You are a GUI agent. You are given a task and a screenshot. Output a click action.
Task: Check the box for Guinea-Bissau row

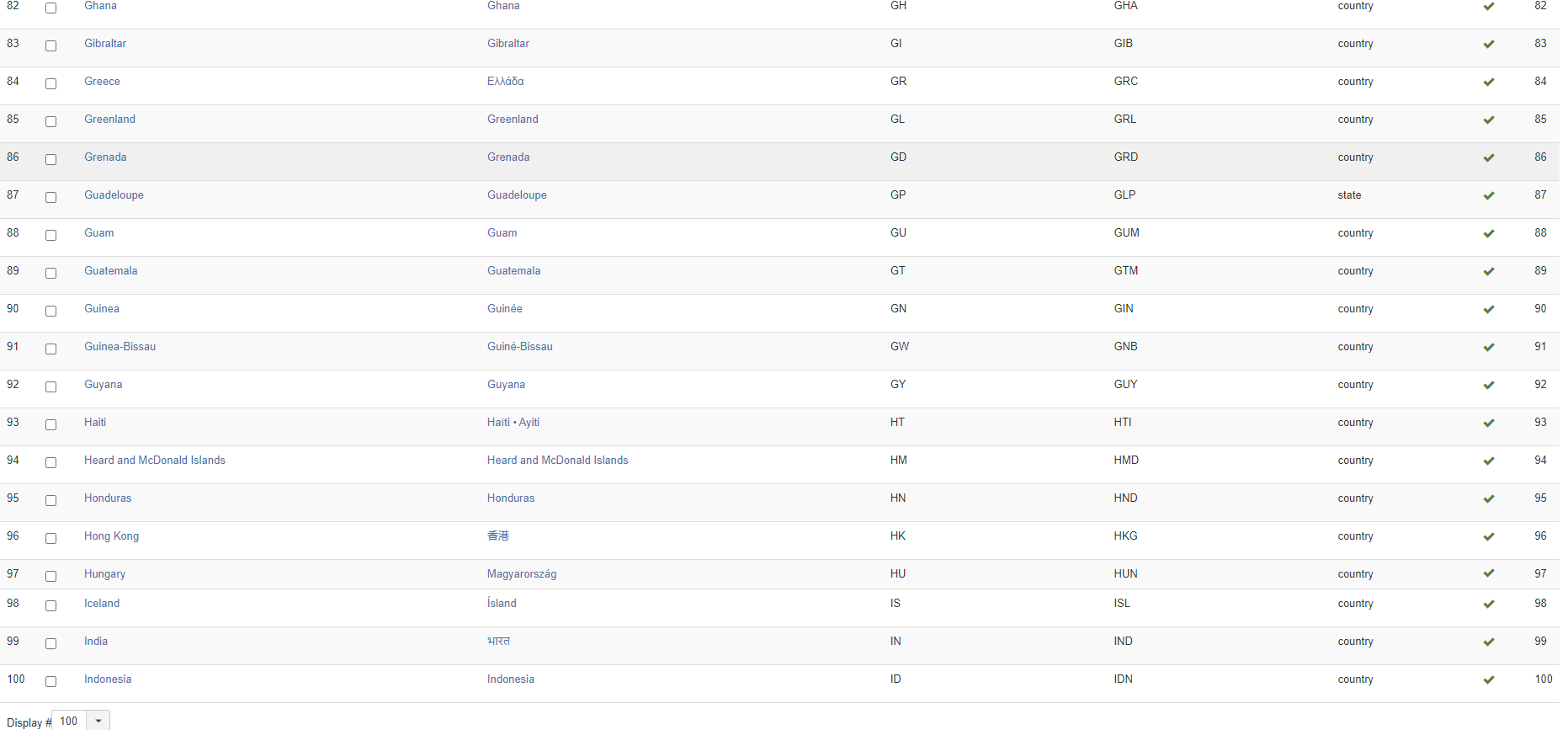(x=50, y=349)
